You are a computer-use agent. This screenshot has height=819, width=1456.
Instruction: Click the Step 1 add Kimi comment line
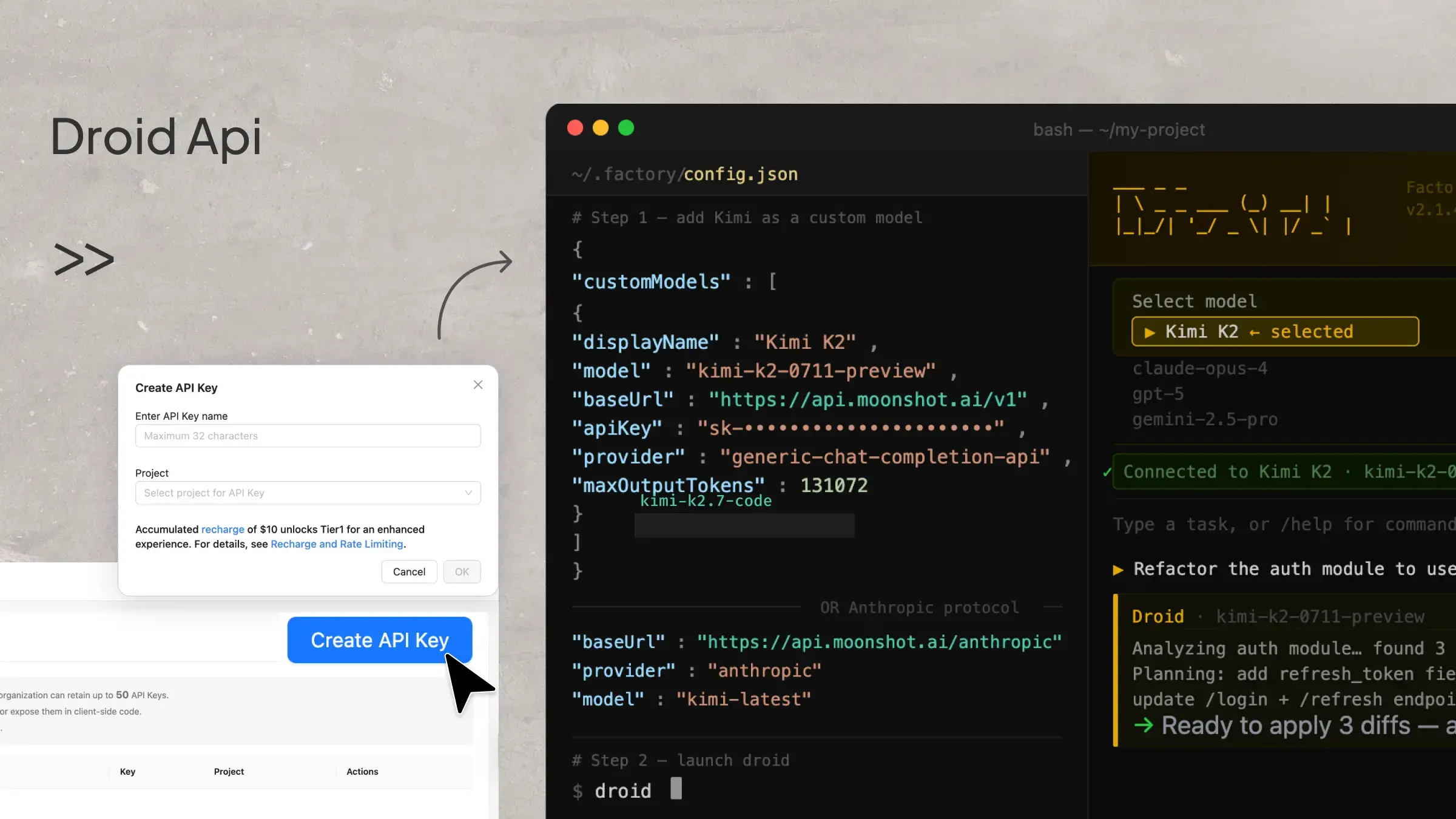pyautogui.click(x=747, y=217)
